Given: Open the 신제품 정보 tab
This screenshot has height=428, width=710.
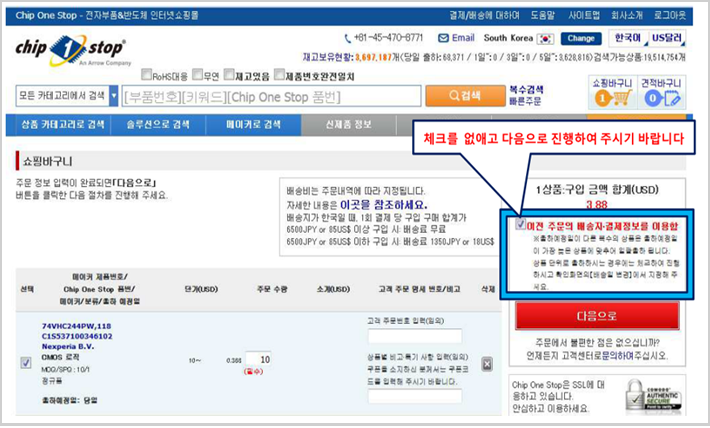Looking at the screenshot, I should tap(348, 125).
